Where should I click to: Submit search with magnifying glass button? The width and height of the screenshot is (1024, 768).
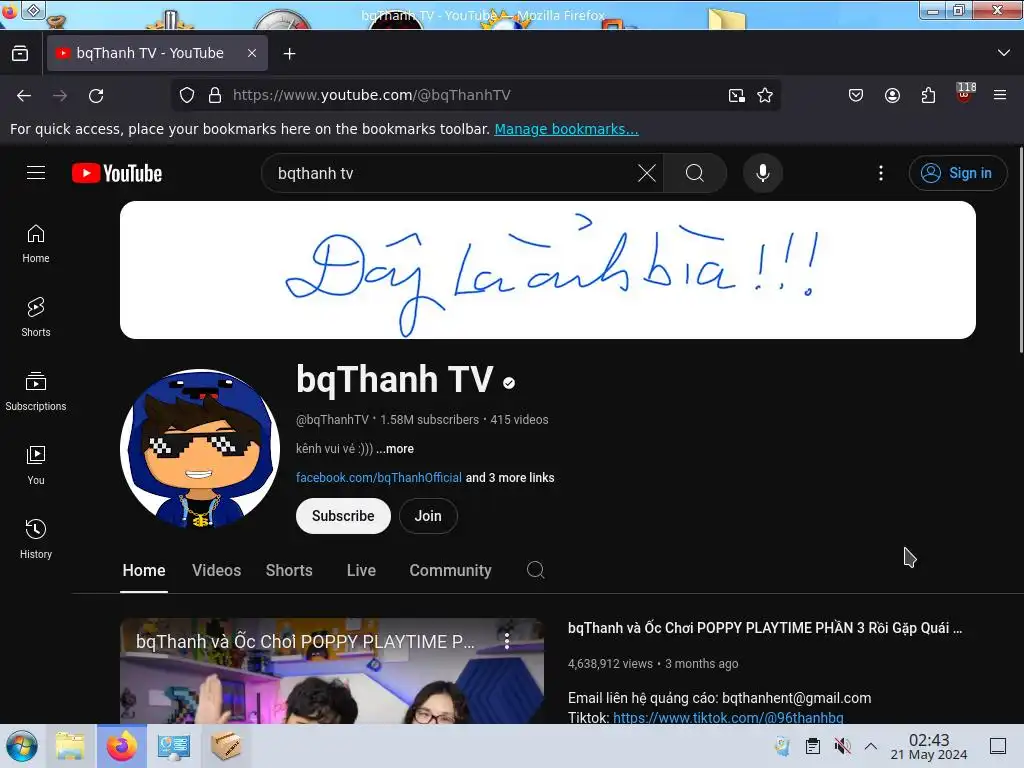point(695,173)
